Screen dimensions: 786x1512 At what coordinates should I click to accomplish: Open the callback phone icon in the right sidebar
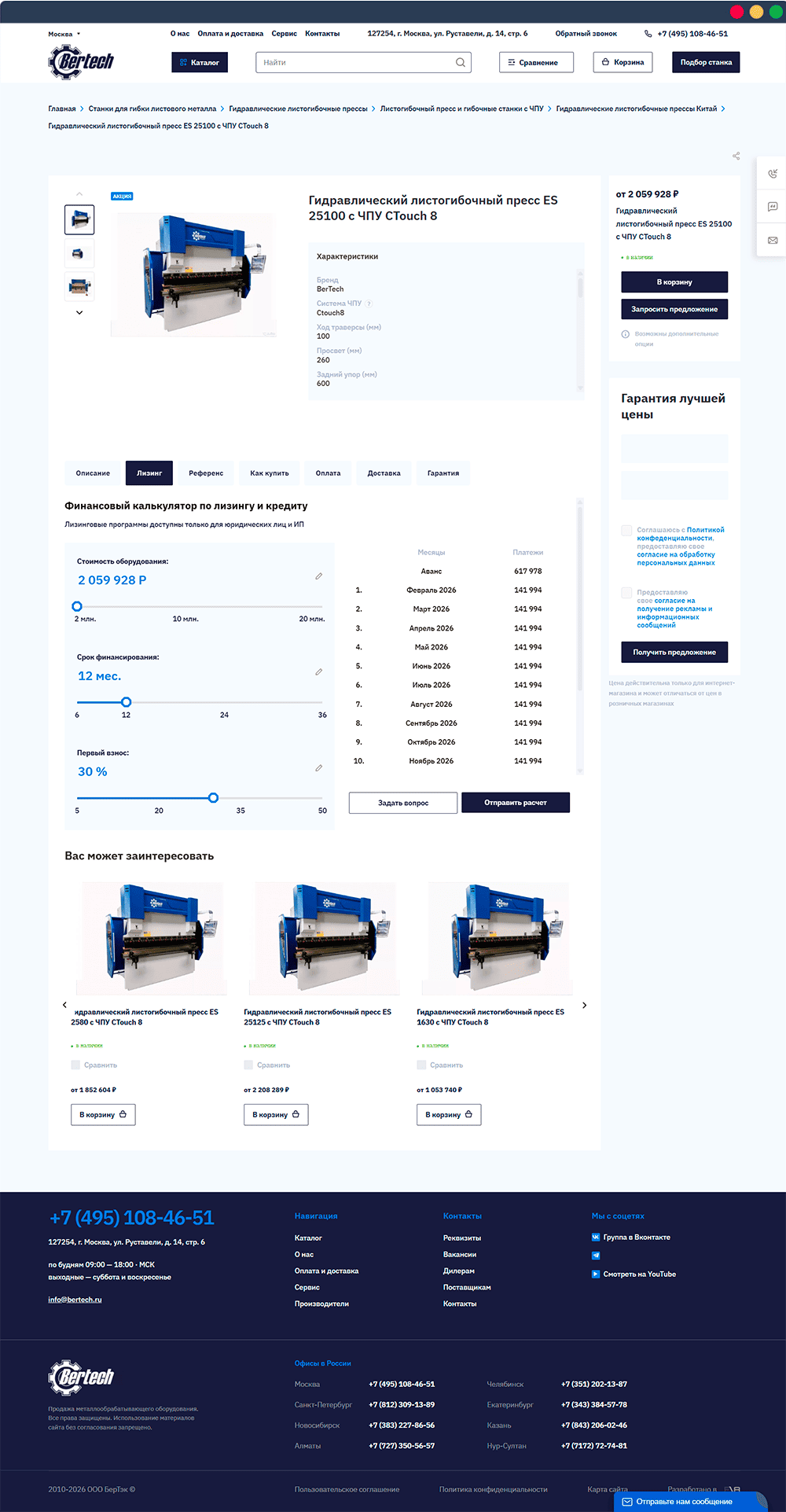(x=773, y=174)
